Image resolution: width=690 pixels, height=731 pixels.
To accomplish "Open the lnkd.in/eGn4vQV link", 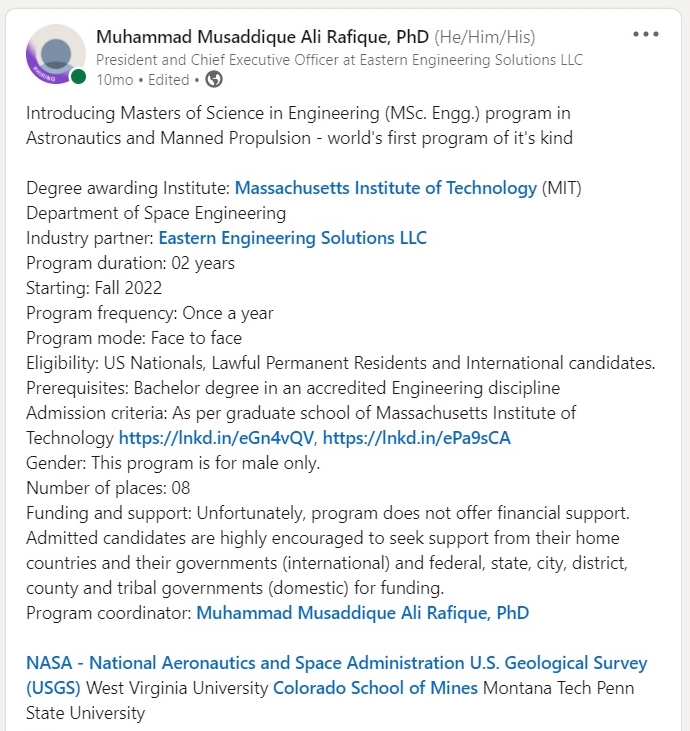I will [x=217, y=438].
